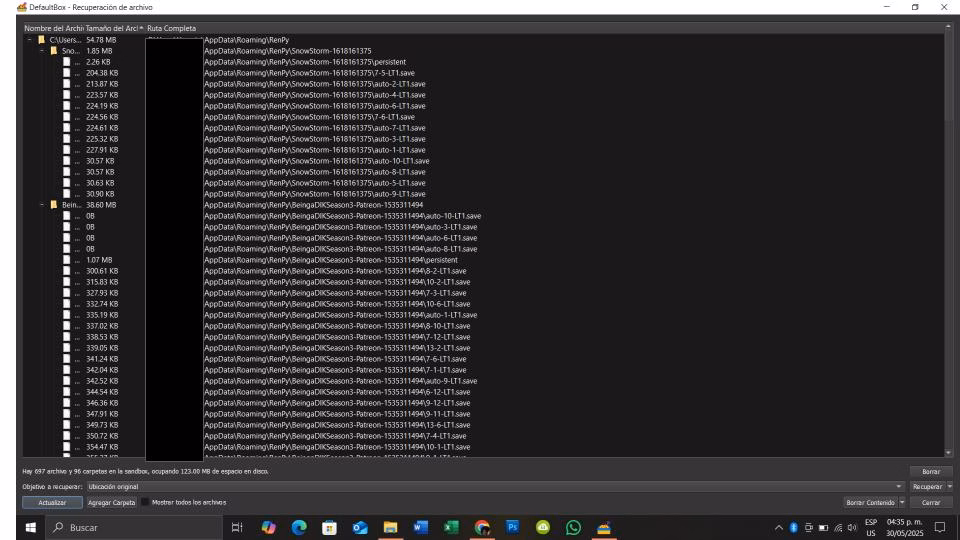Select the file icon of the 2.26 KB row
This screenshot has height=540, width=960.
pos(66,62)
